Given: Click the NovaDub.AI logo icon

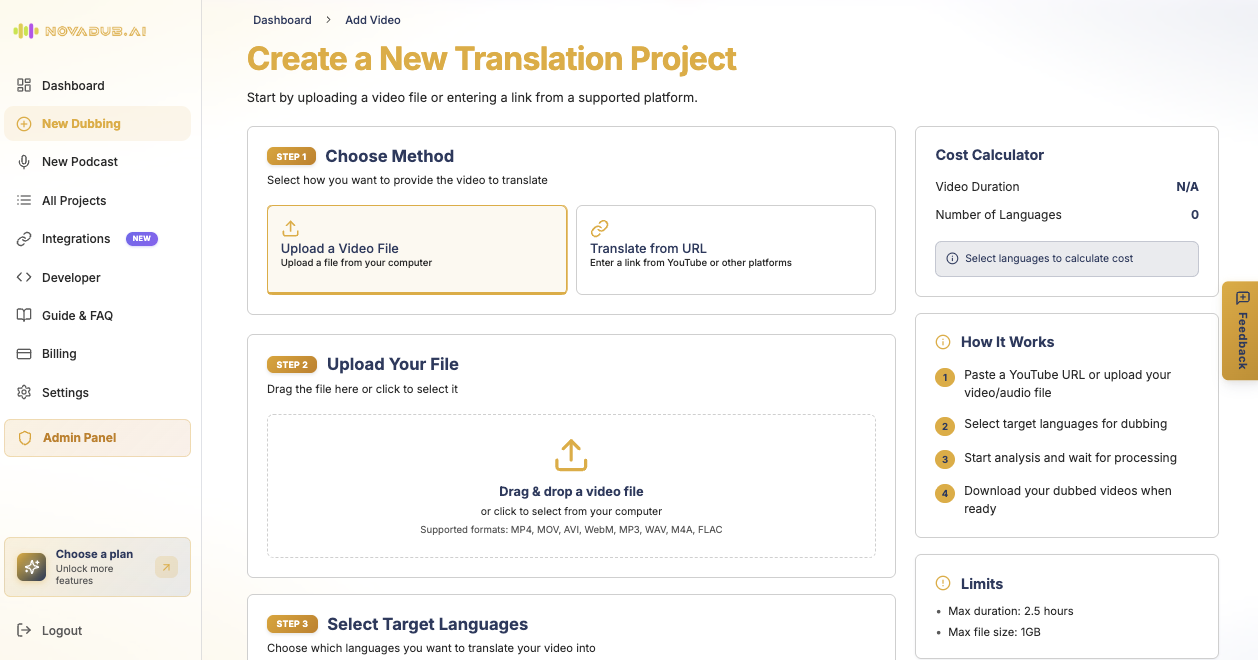Looking at the screenshot, I should pos(25,31).
